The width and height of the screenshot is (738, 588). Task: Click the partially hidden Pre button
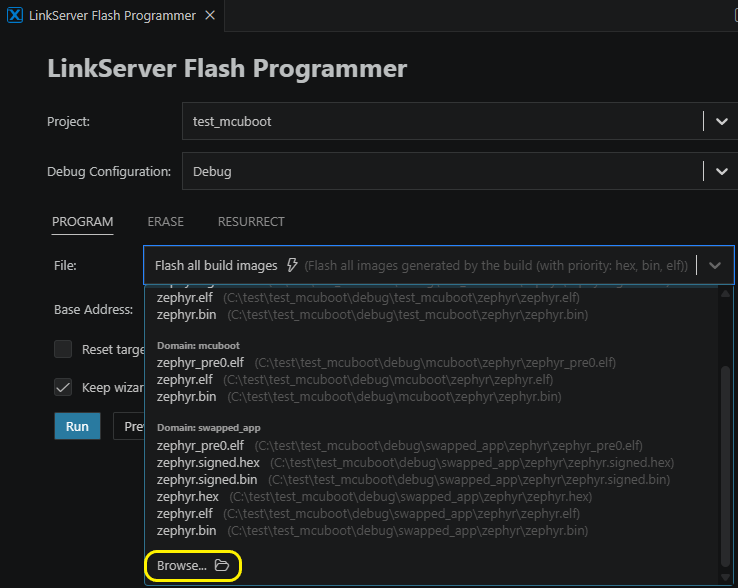[x=128, y=426]
